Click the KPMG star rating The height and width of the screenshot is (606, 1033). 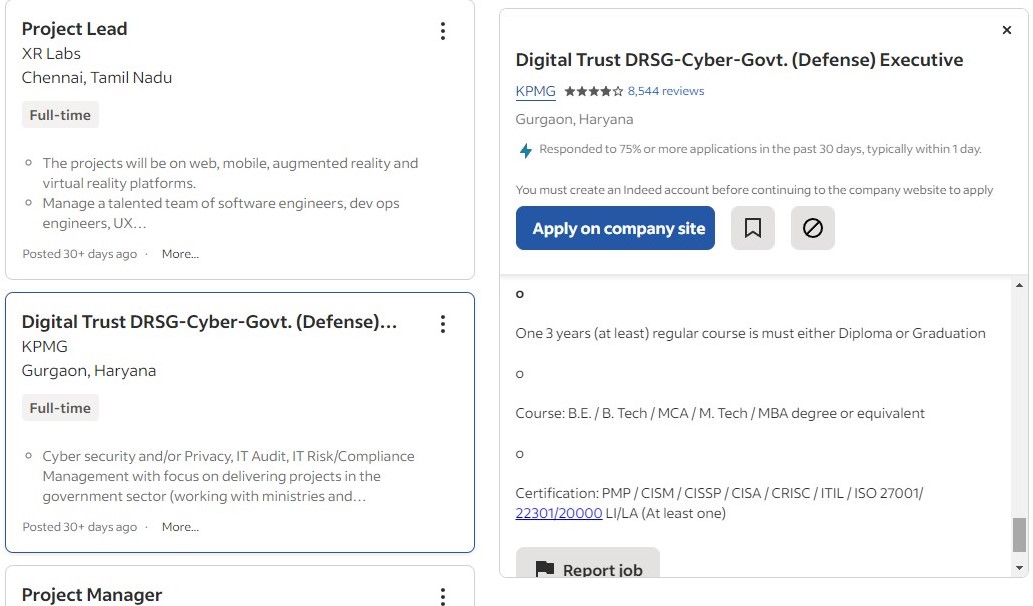point(593,91)
